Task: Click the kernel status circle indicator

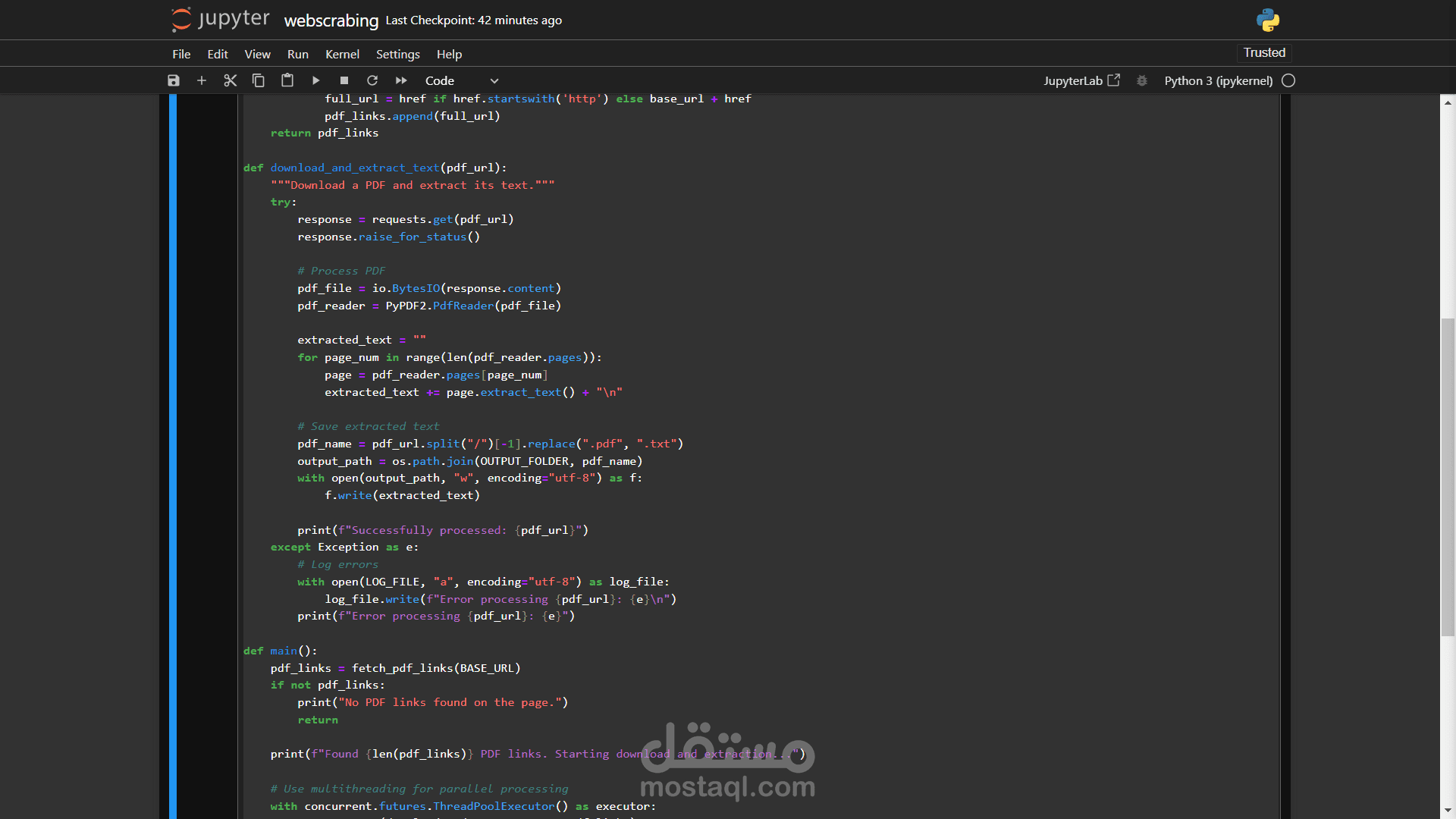Action: (x=1288, y=80)
